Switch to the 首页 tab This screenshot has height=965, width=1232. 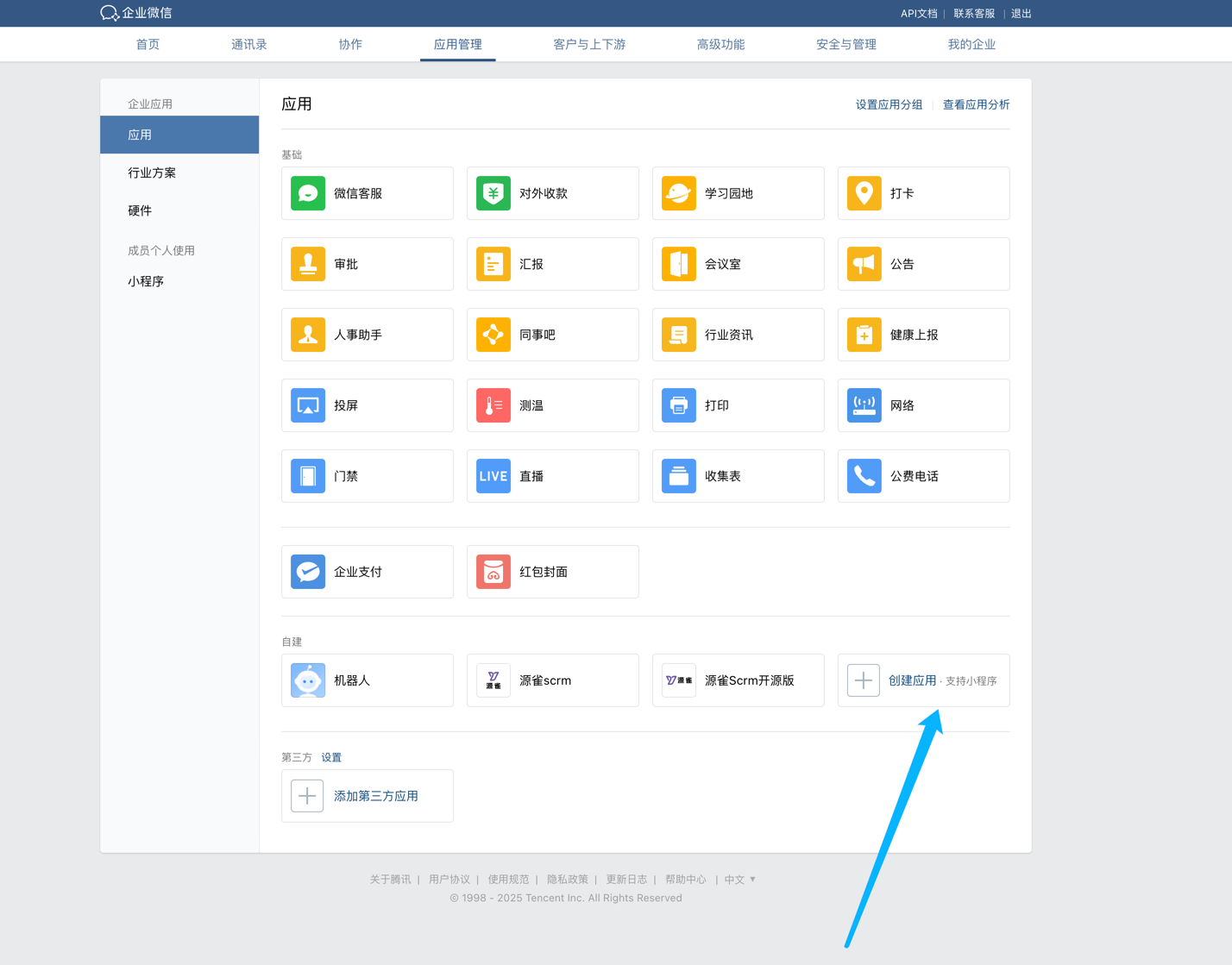click(148, 45)
